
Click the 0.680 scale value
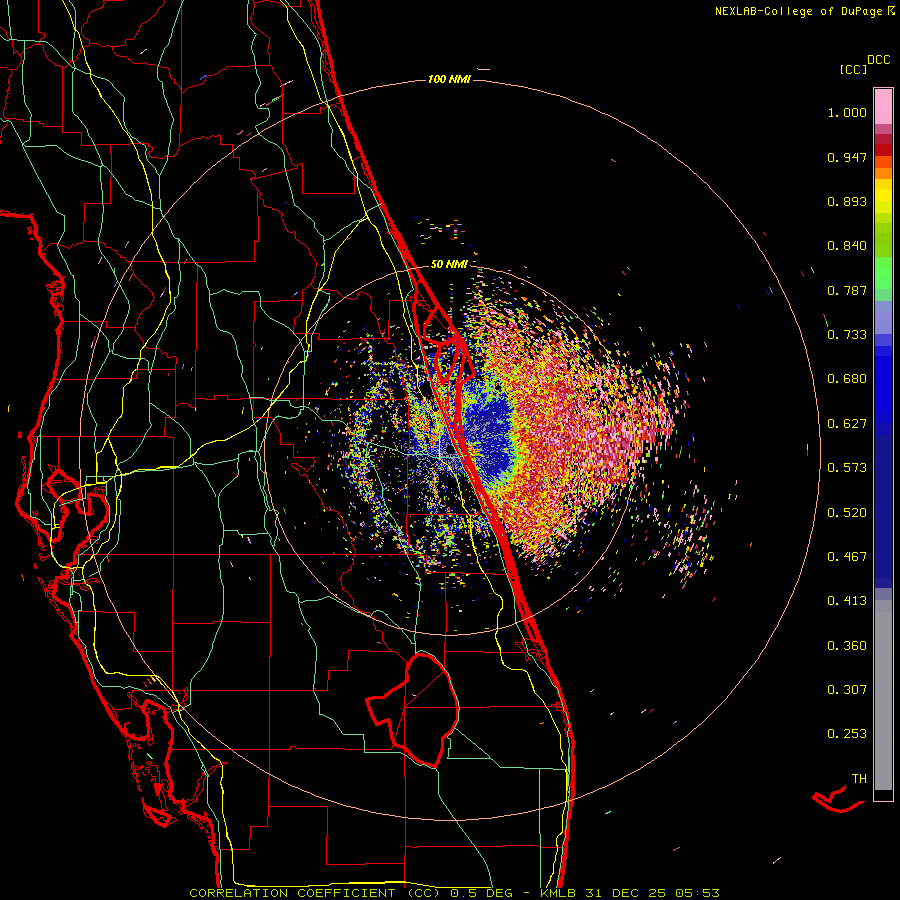[x=847, y=379]
